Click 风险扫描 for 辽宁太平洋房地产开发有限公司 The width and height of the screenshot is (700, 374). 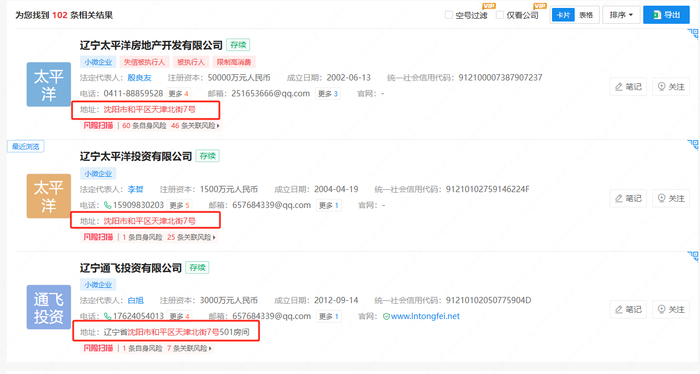pyautogui.click(x=98, y=125)
